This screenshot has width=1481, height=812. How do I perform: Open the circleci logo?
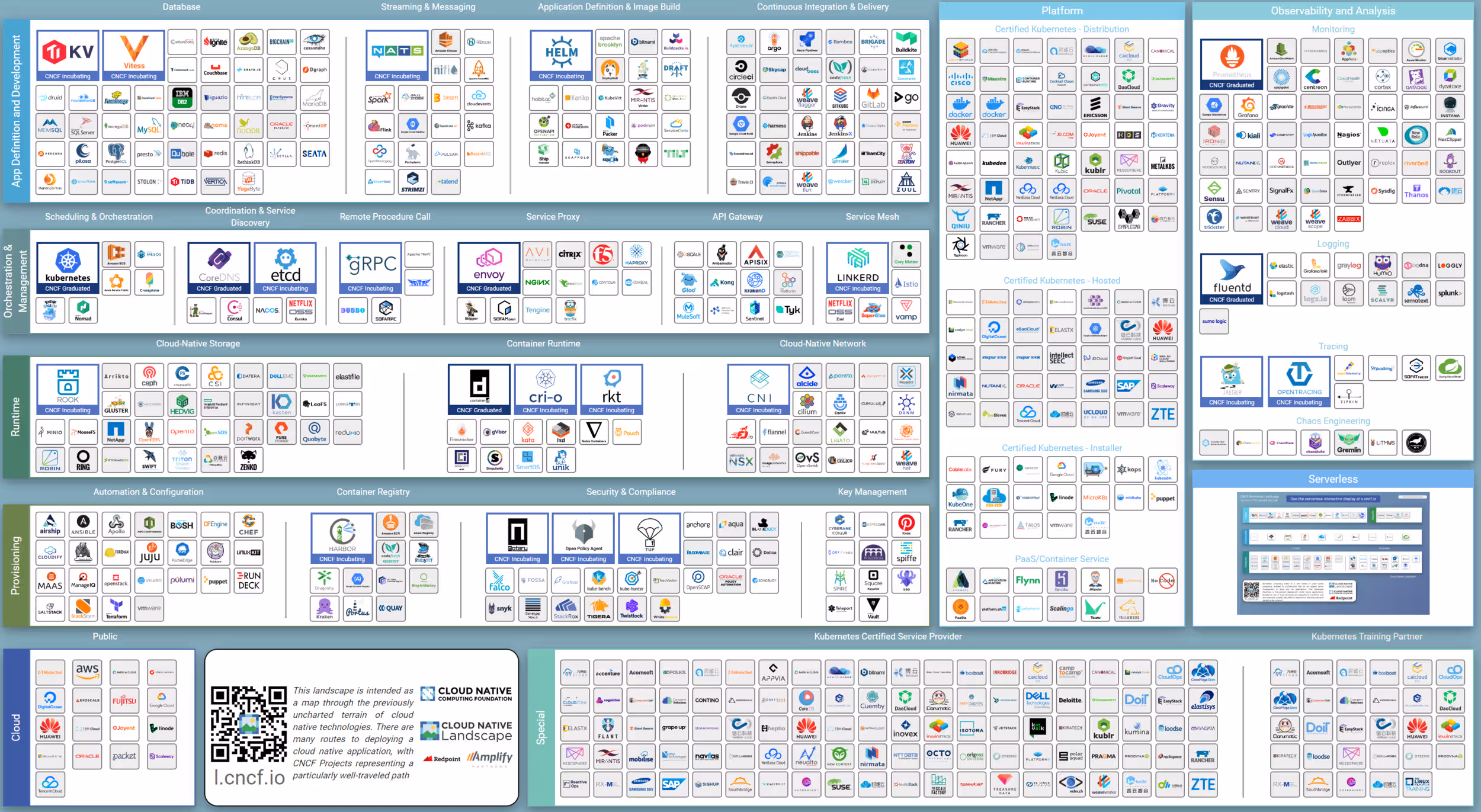(x=741, y=70)
